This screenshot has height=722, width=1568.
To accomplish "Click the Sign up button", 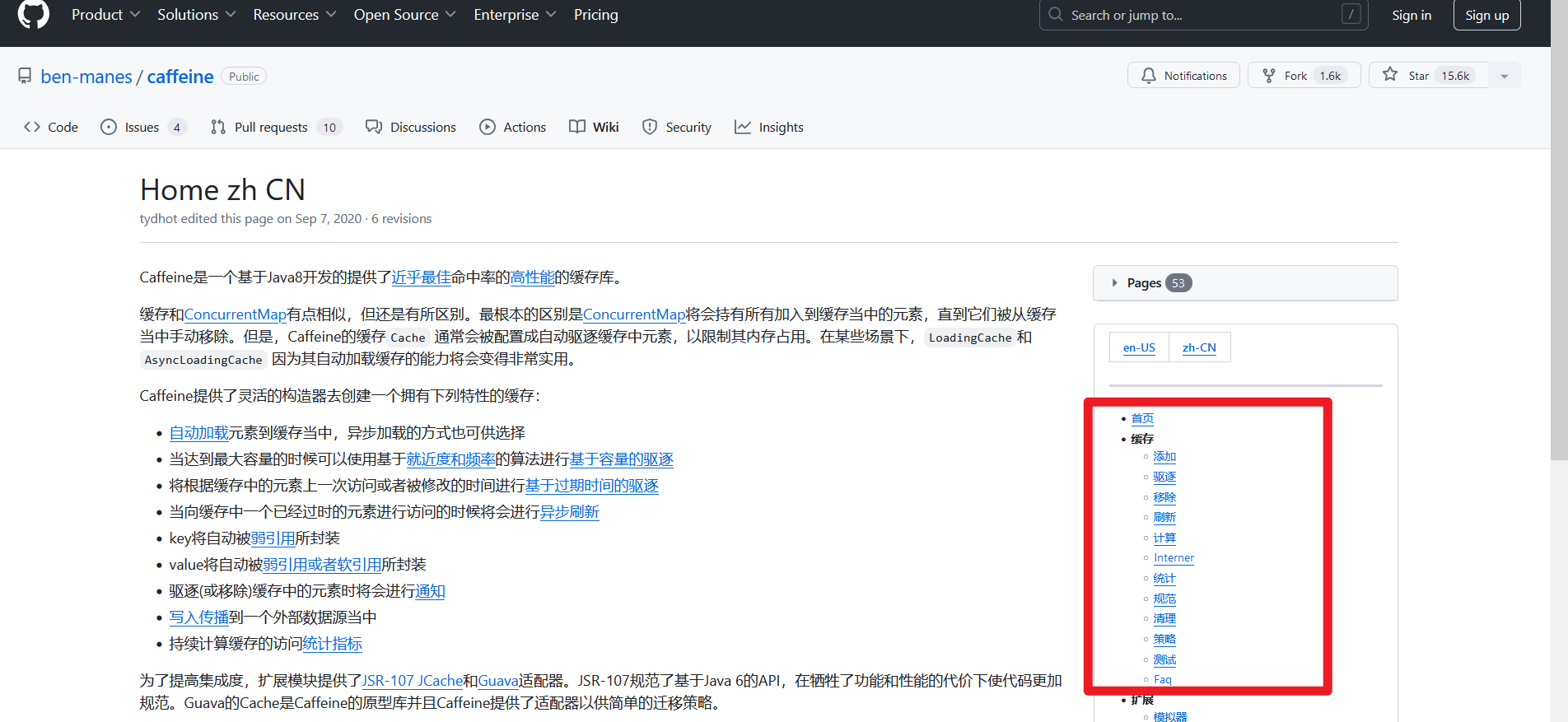I will tap(1486, 15).
